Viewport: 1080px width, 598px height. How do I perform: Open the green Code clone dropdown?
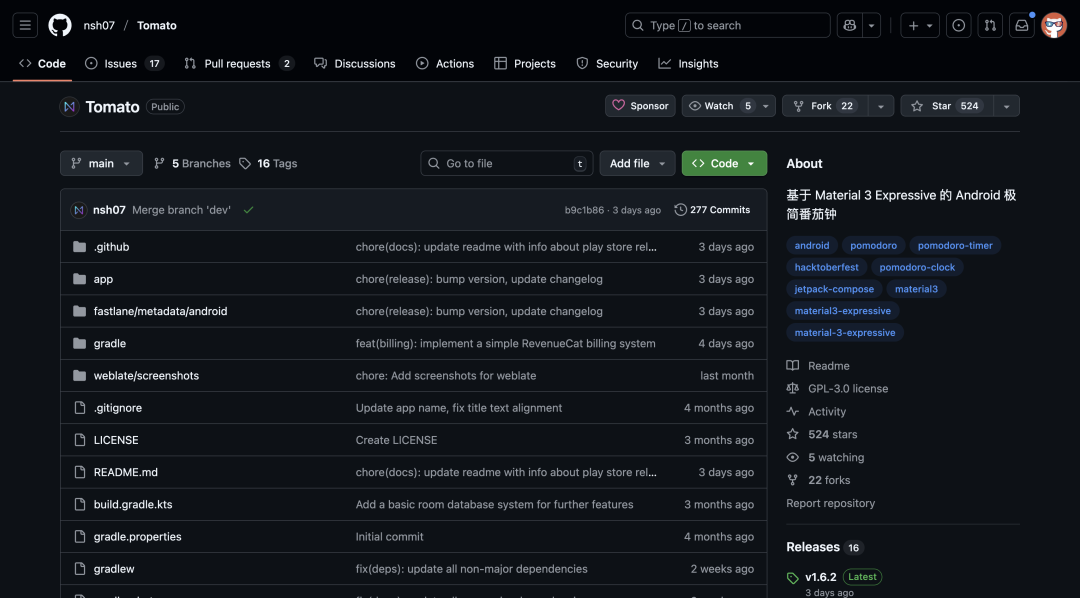coord(724,163)
